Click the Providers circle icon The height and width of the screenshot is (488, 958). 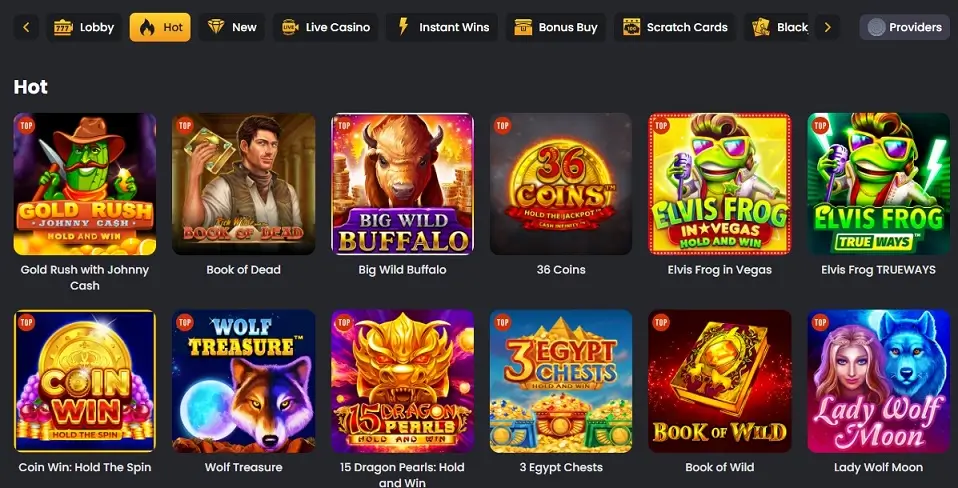point(877,27)
